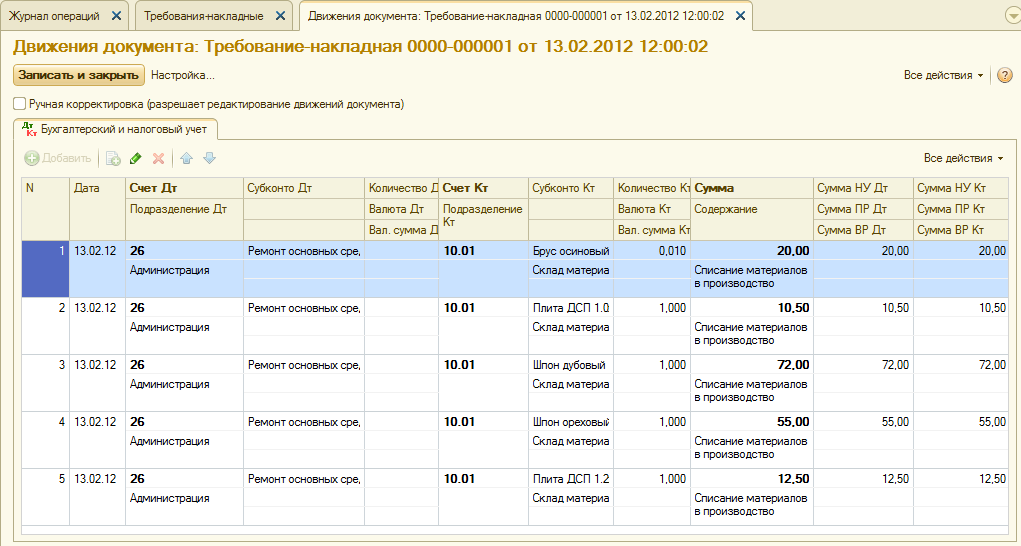Click the green pencil edit icon
This screenshot has height=546, width=1021.
click(x=135, y=158)
